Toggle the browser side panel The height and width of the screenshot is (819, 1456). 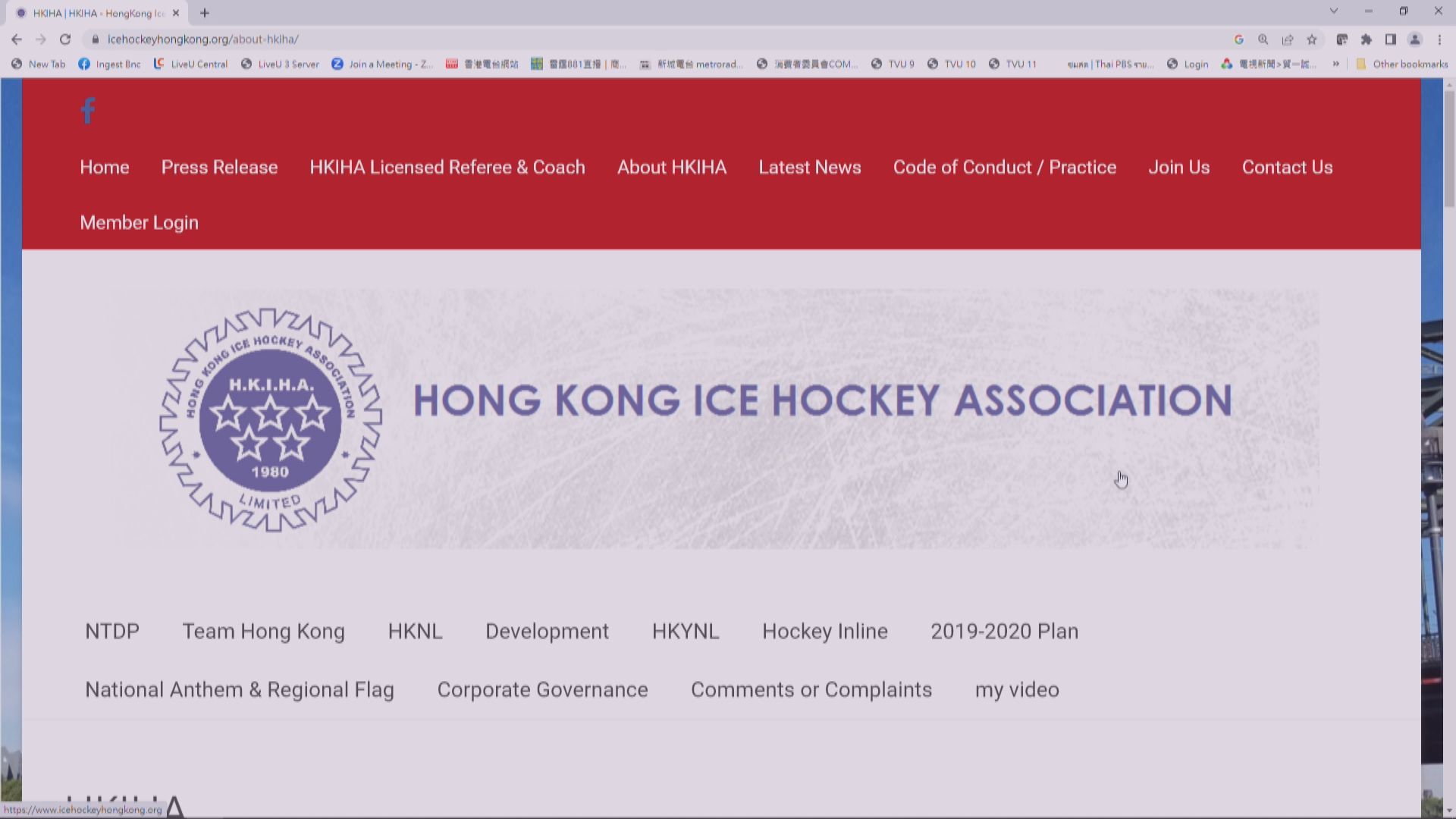[1391, 39]
